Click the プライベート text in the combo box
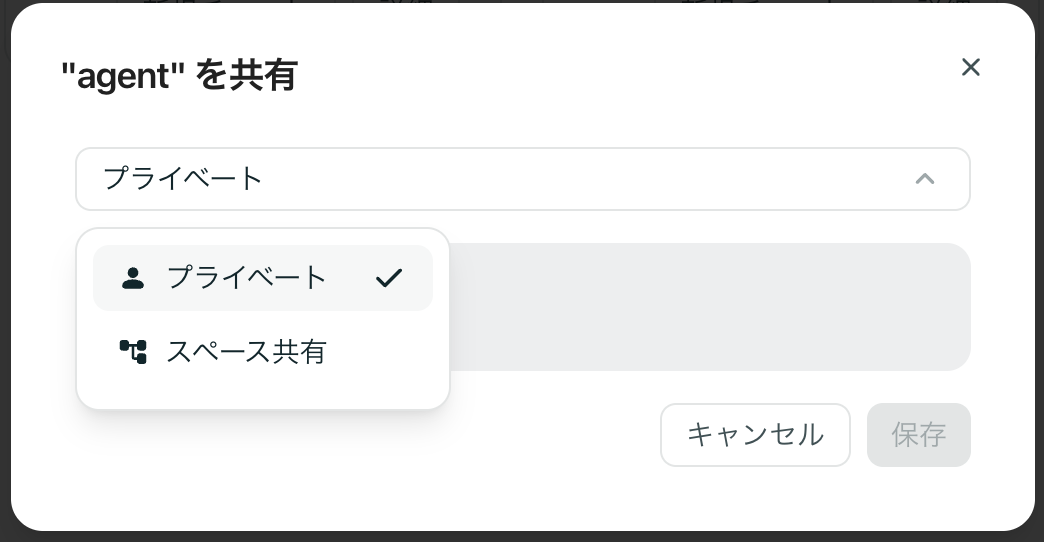The height and width of the screenshot is (542, 1044). click(x=183, y=179)
